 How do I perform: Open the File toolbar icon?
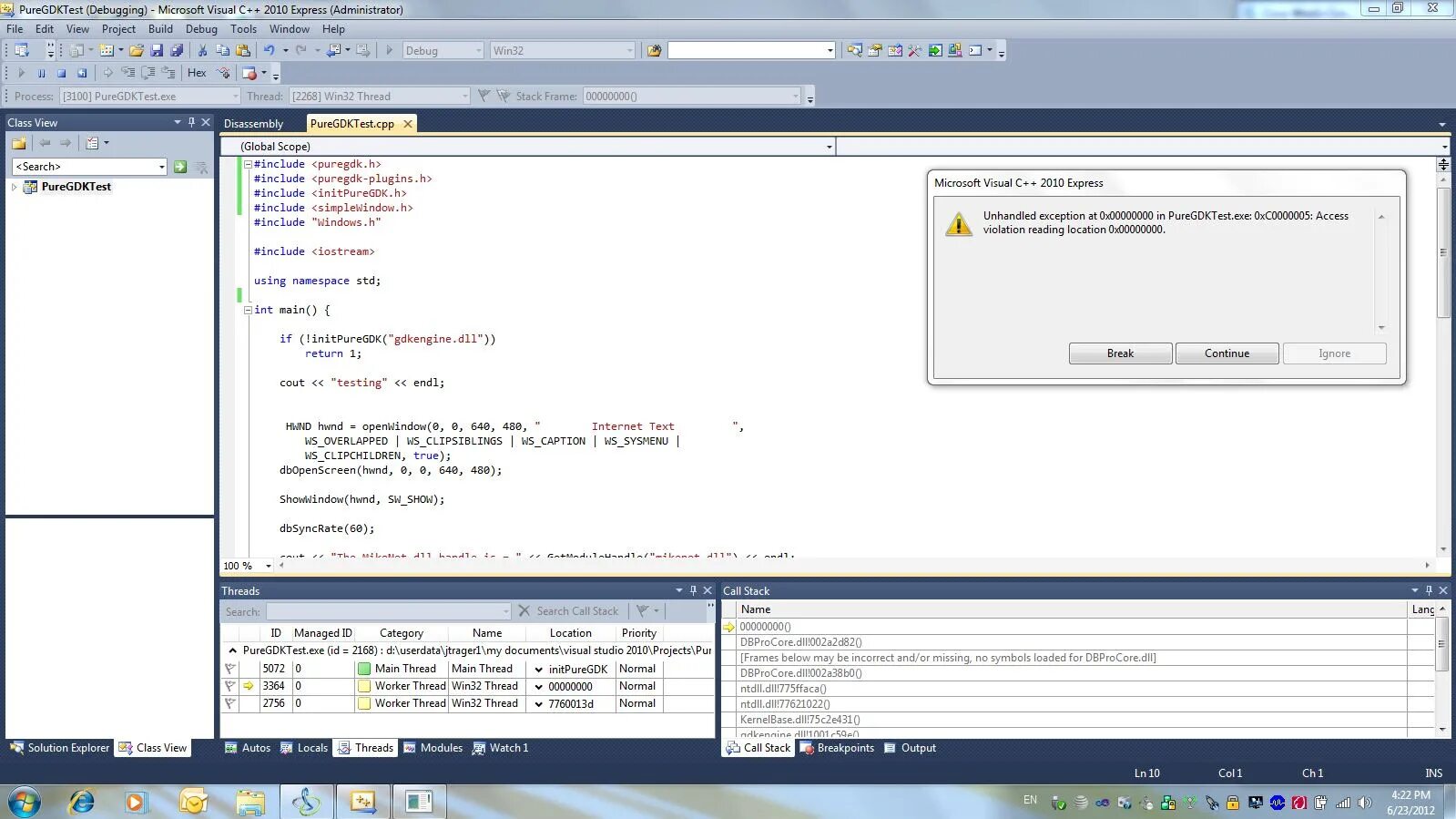click(x=136, y=51)
